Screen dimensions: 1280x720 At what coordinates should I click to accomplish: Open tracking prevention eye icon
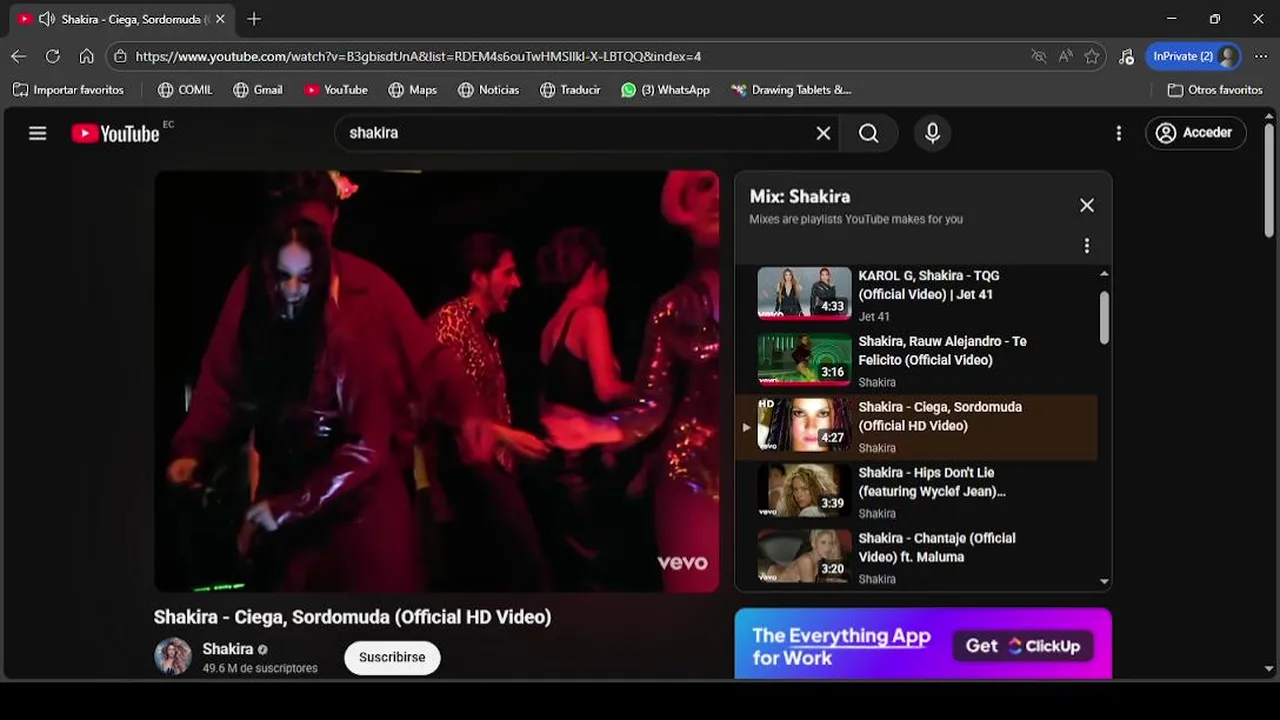tap(1039, 56)
